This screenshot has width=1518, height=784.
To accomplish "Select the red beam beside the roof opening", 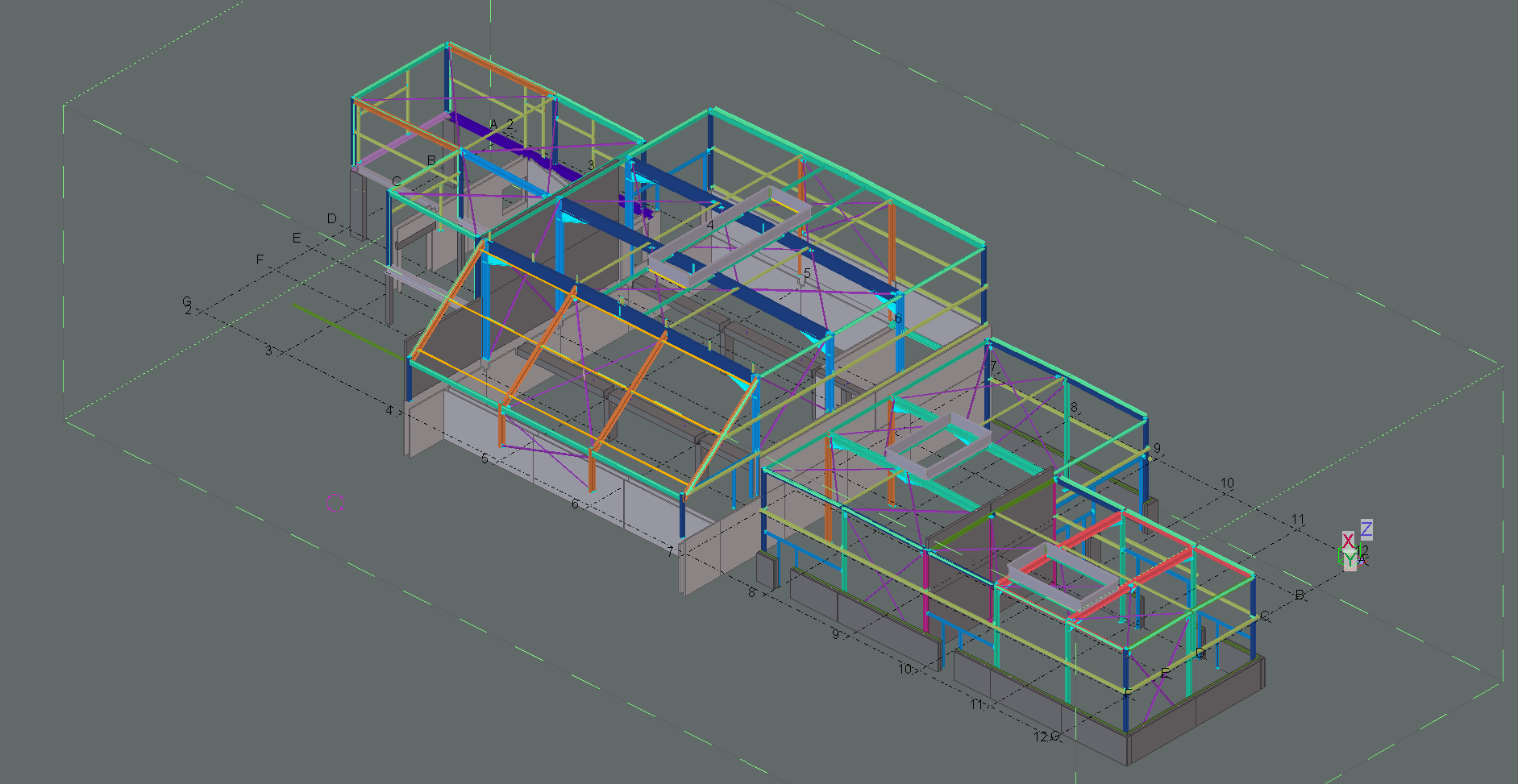I will pos(1158,570).
